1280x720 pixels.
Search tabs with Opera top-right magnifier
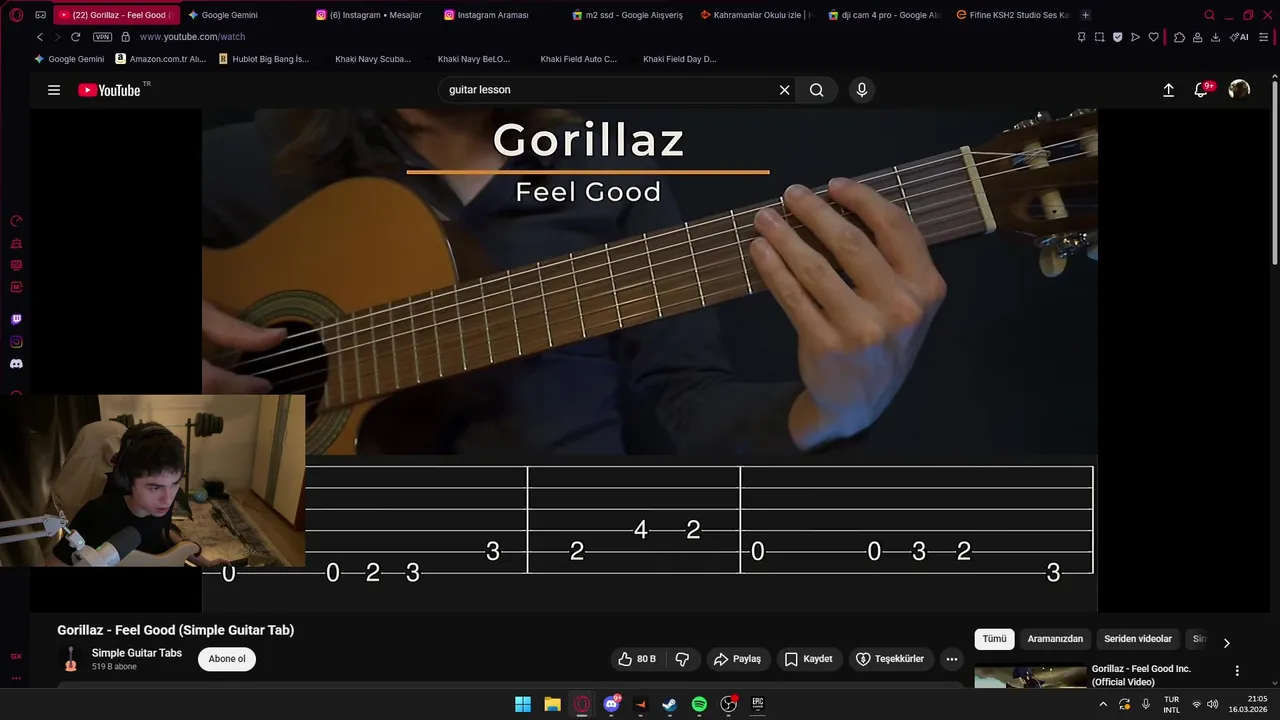tap(1210, 15)
